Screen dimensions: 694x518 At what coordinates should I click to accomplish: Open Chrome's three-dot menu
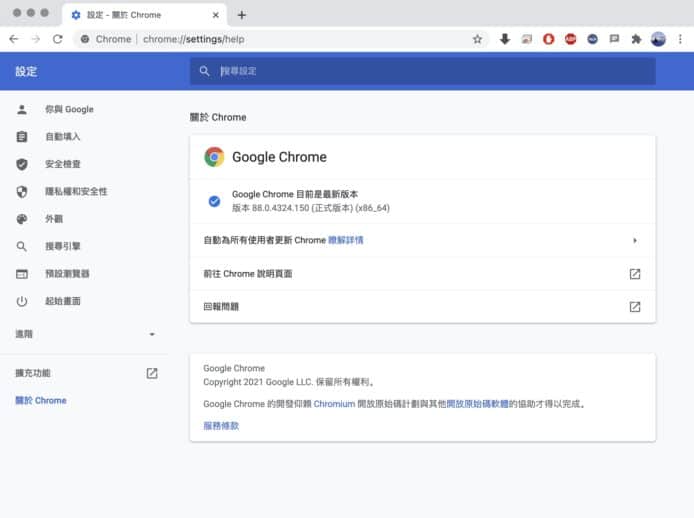click(x=680, y=39)
